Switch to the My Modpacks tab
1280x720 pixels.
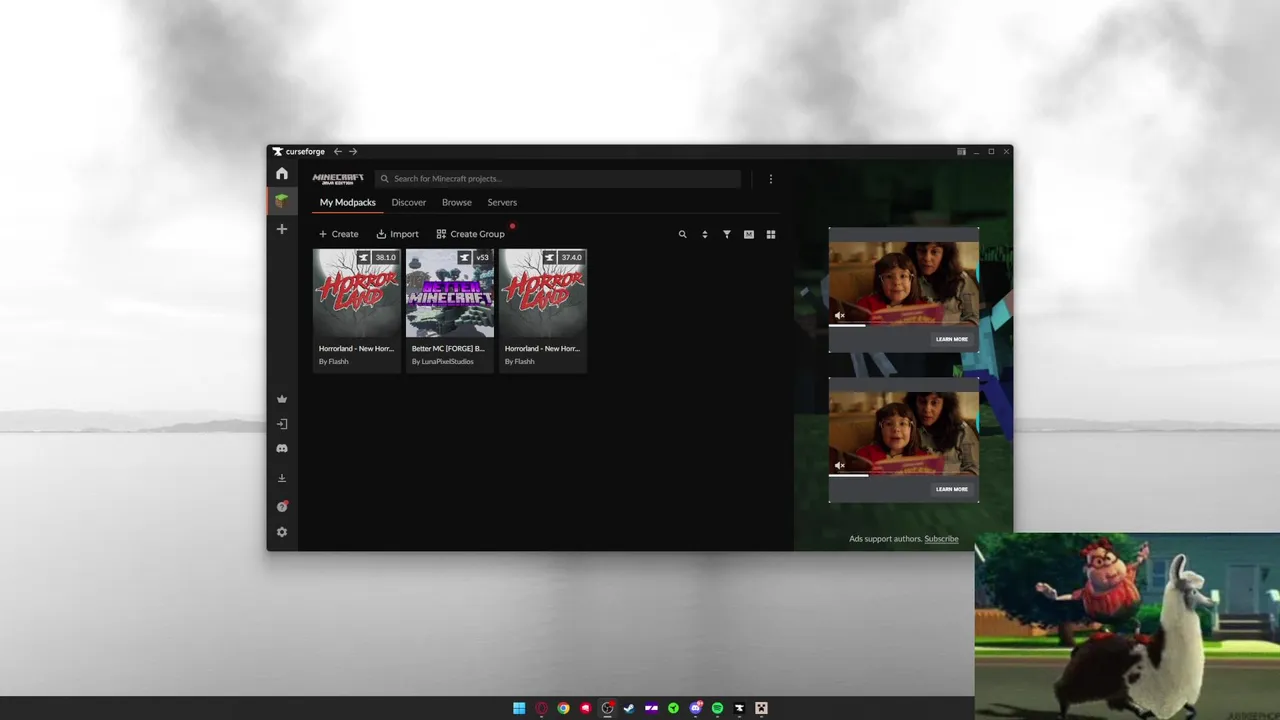click(x=348, y=203)
